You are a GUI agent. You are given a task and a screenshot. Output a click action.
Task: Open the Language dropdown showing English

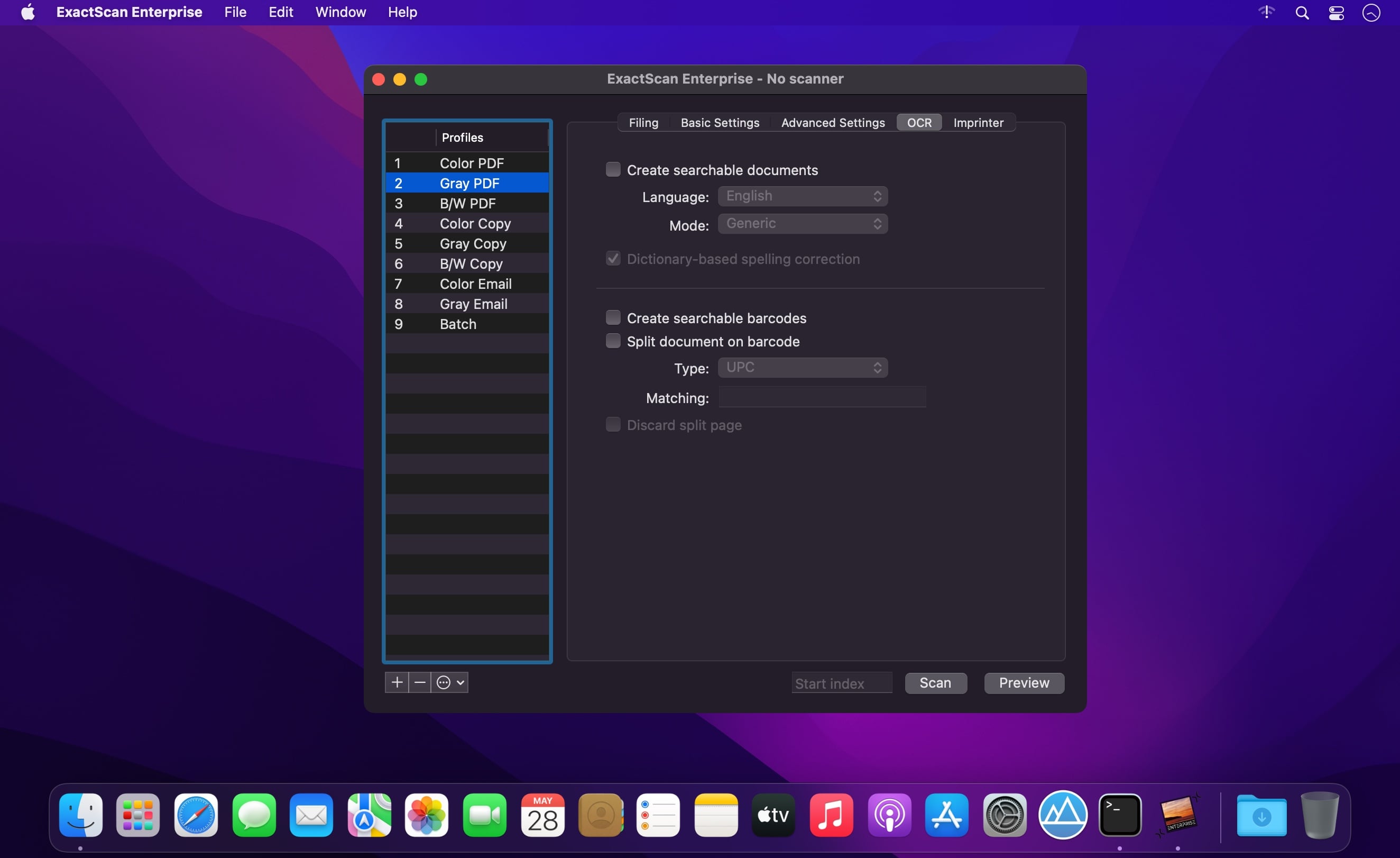[802, 196]
